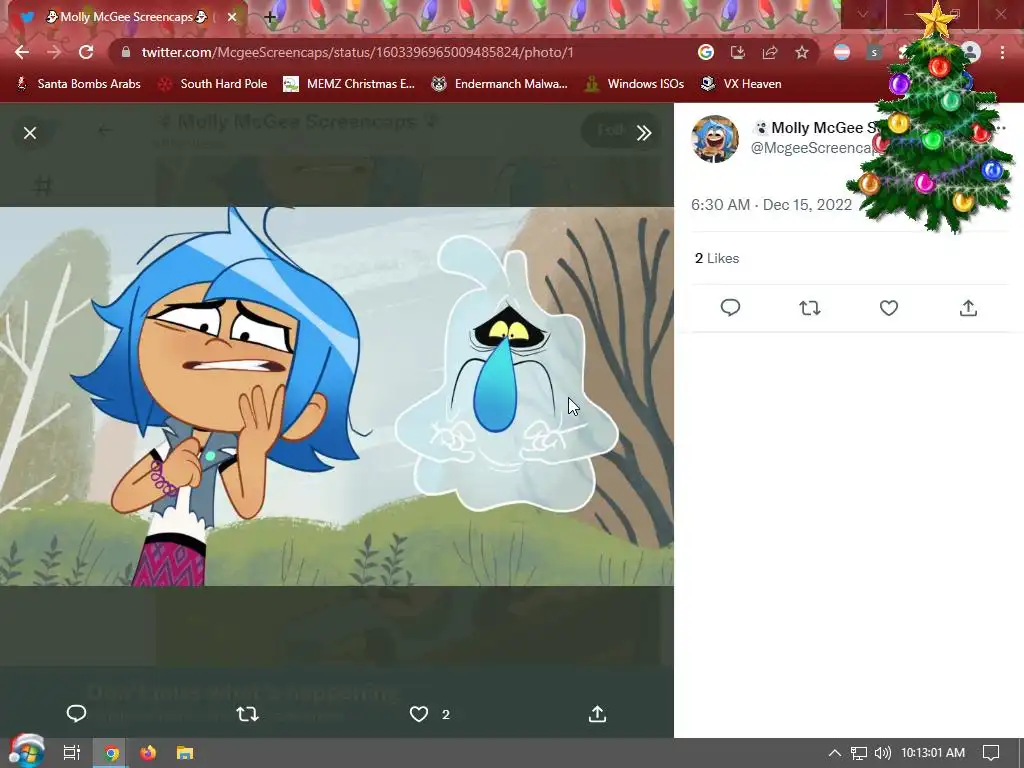
Task: Launch Firefox from the taskbar
Action: [x=148, y=753]
